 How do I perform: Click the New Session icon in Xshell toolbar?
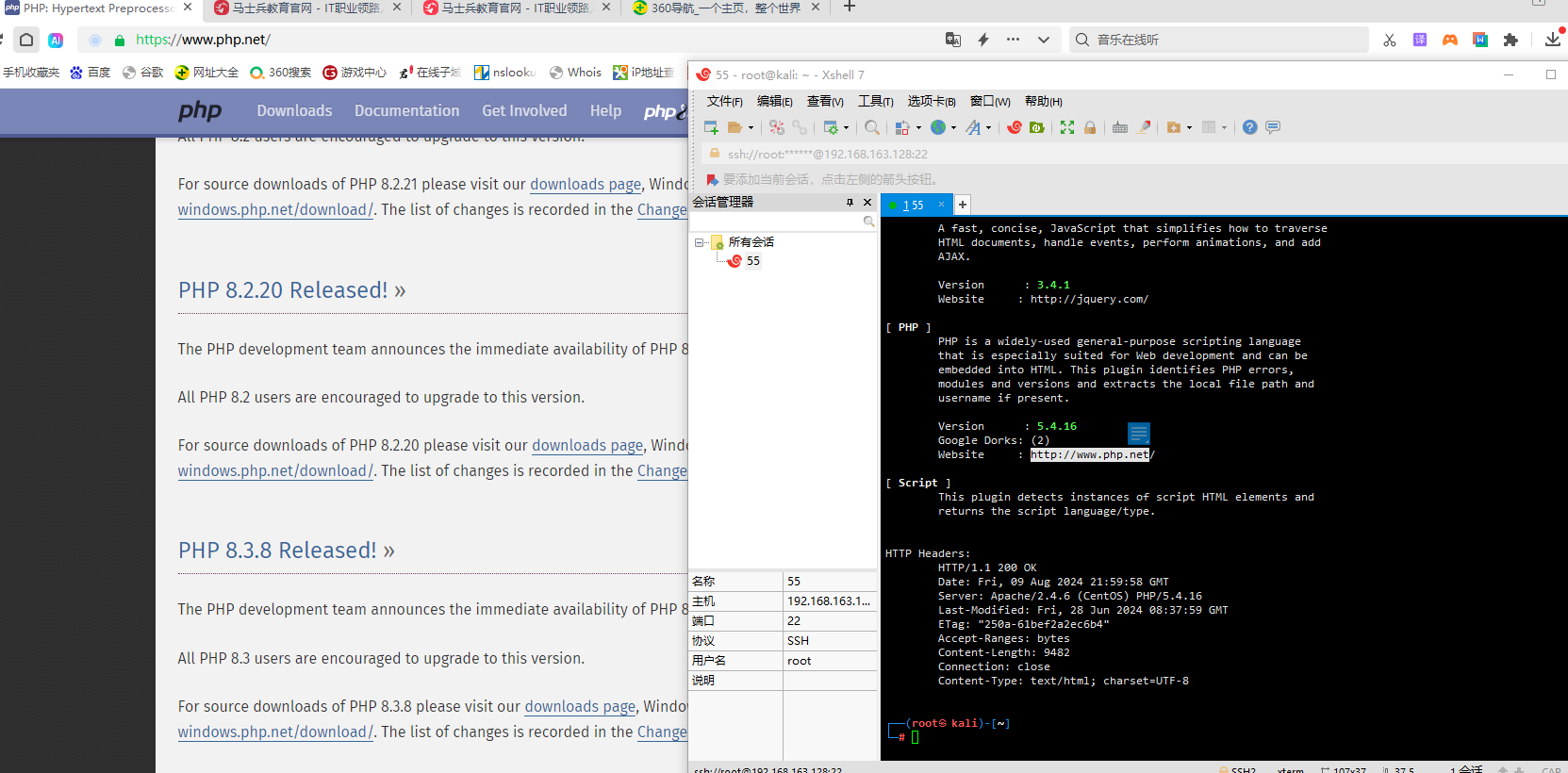[x=711, y=127]
